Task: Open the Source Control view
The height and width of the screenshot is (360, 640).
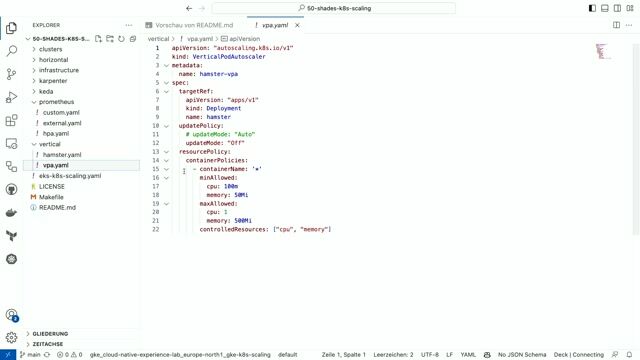Action: 11,74
